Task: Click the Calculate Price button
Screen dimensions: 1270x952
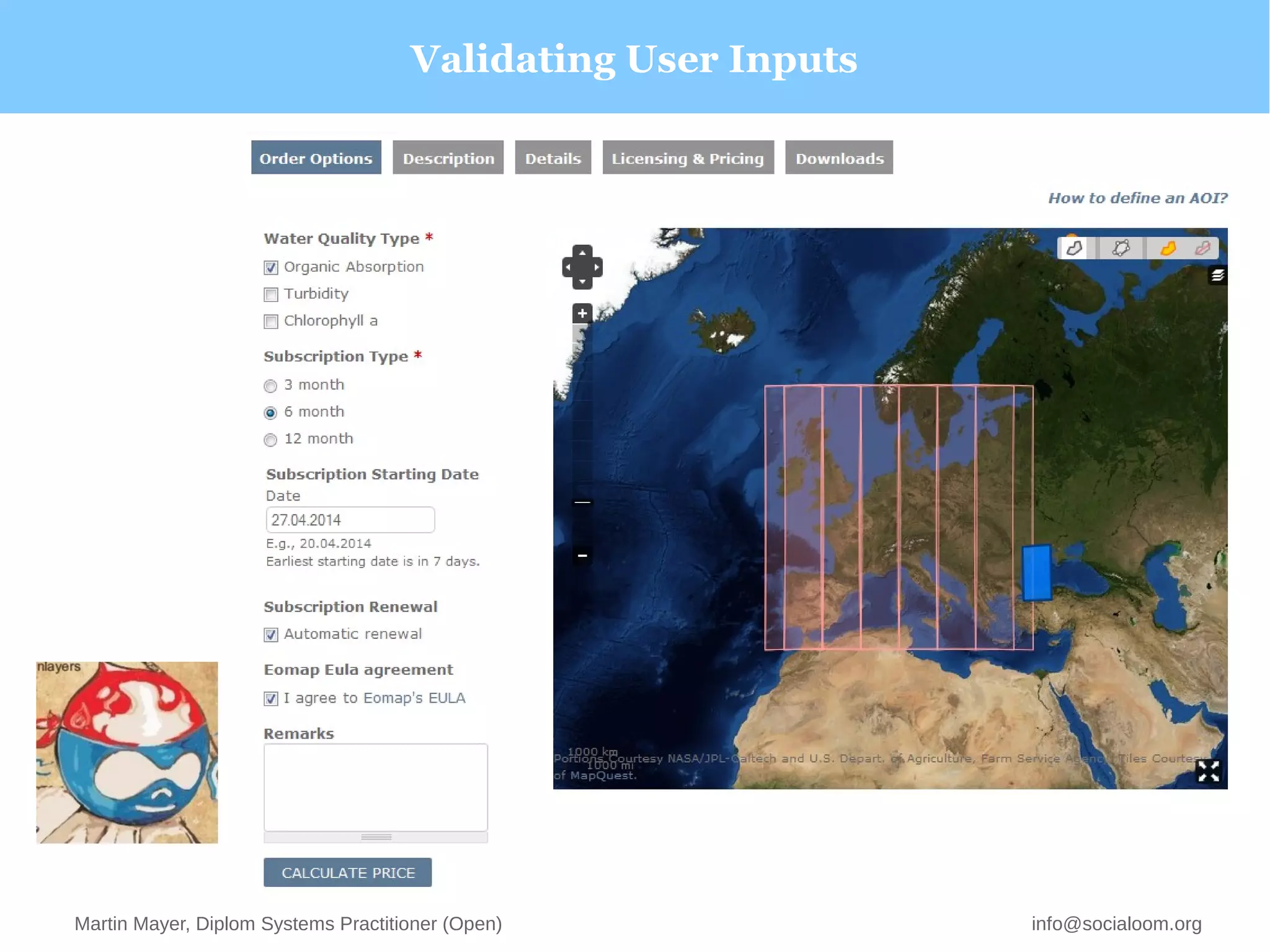Action: coord(348,873)
